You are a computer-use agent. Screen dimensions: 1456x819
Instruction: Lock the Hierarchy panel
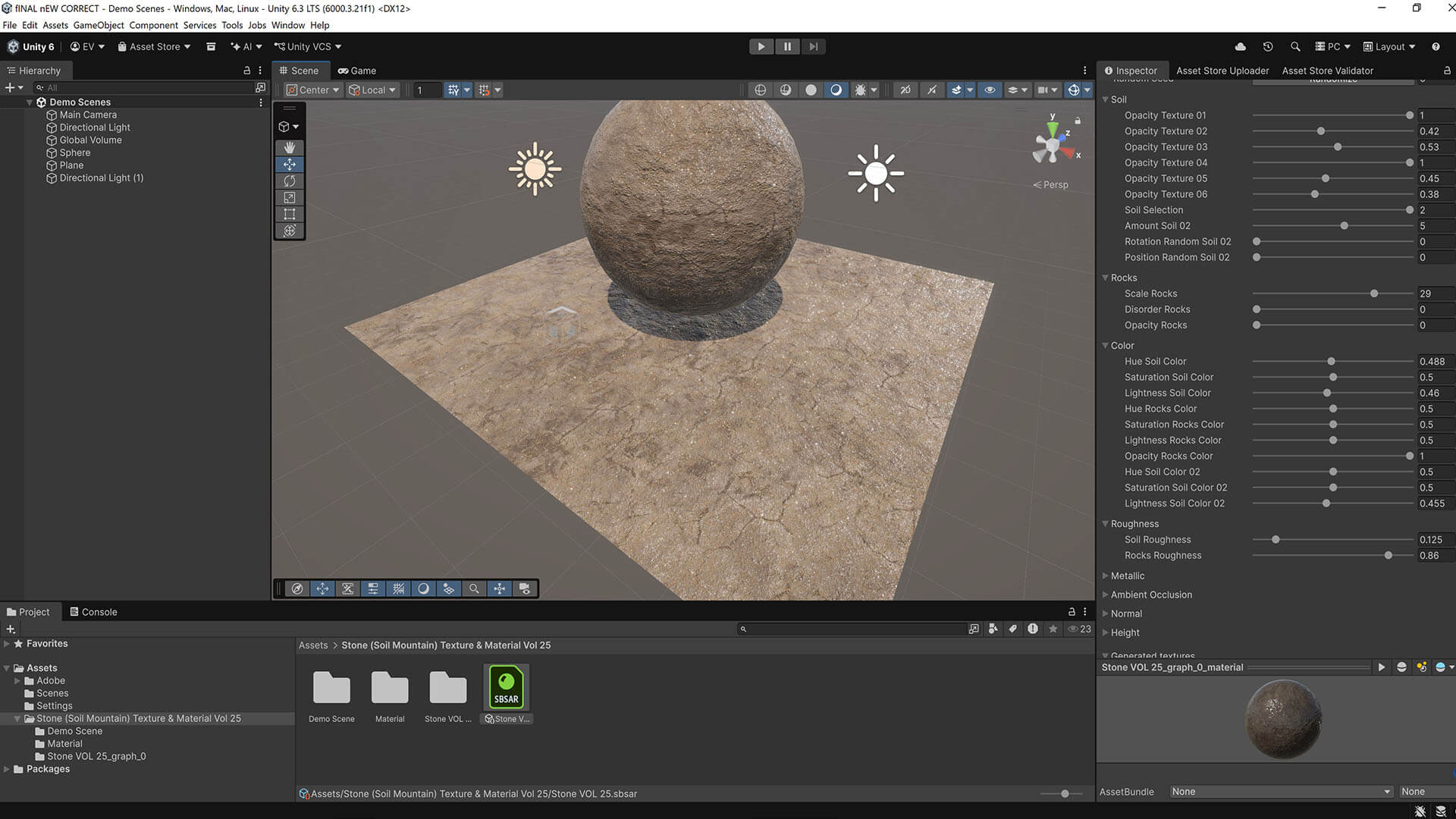(x=246, y=71)
